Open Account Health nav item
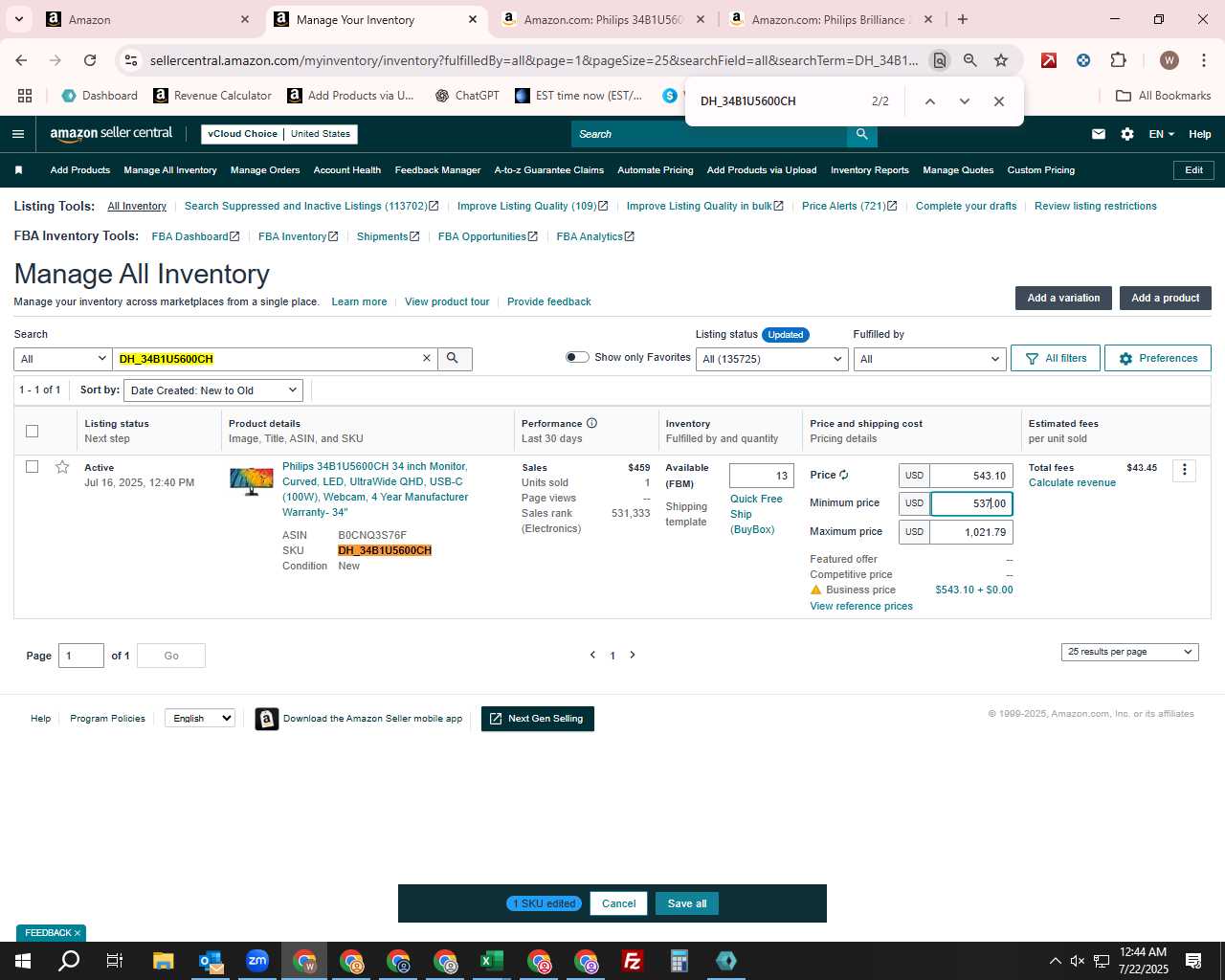1225x980 pixels. coord(347,170)
